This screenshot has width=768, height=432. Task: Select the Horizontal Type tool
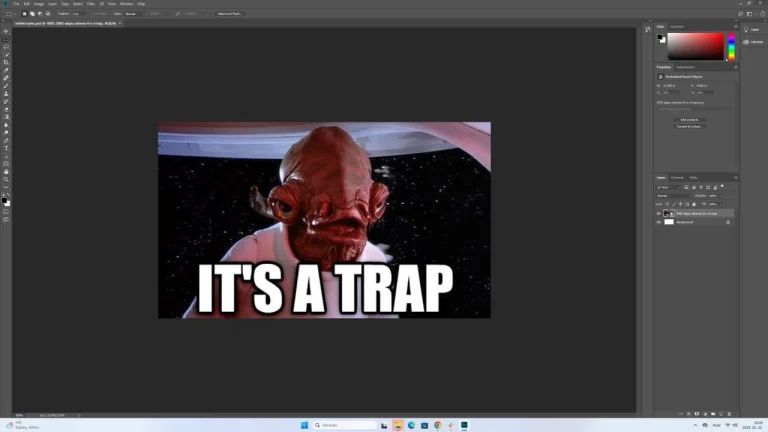pyautogui.click(x=6, y=148)
